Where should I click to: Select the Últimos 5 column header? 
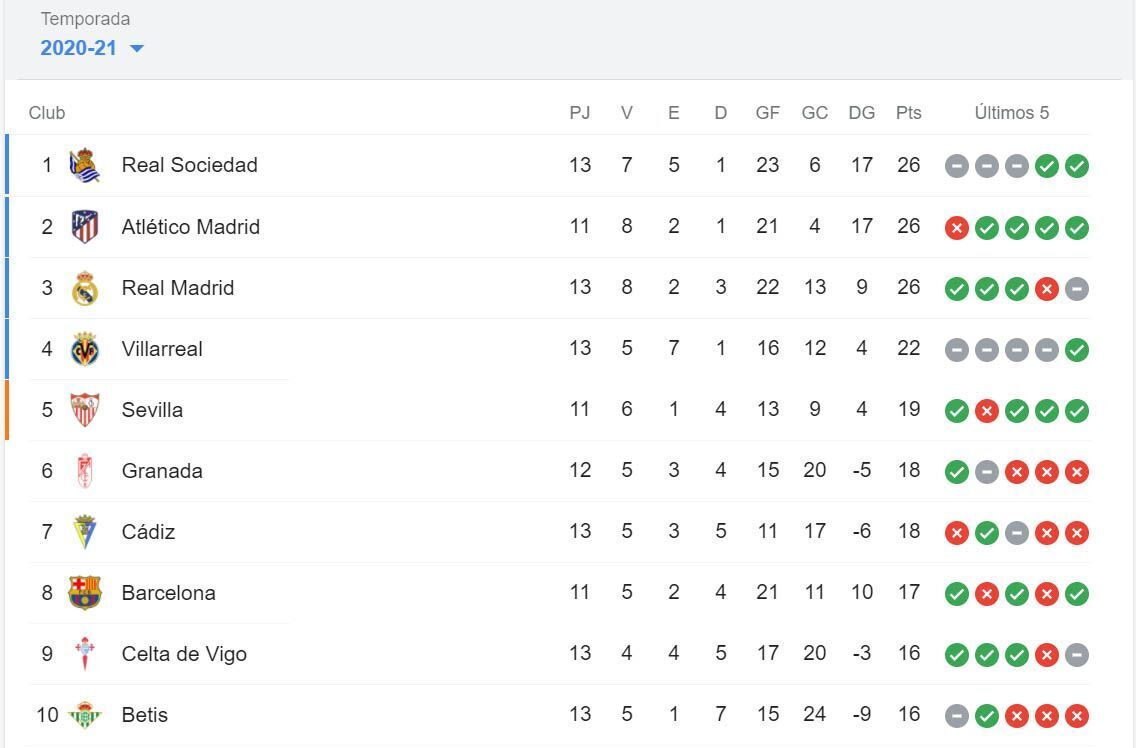click(1012, 113)
